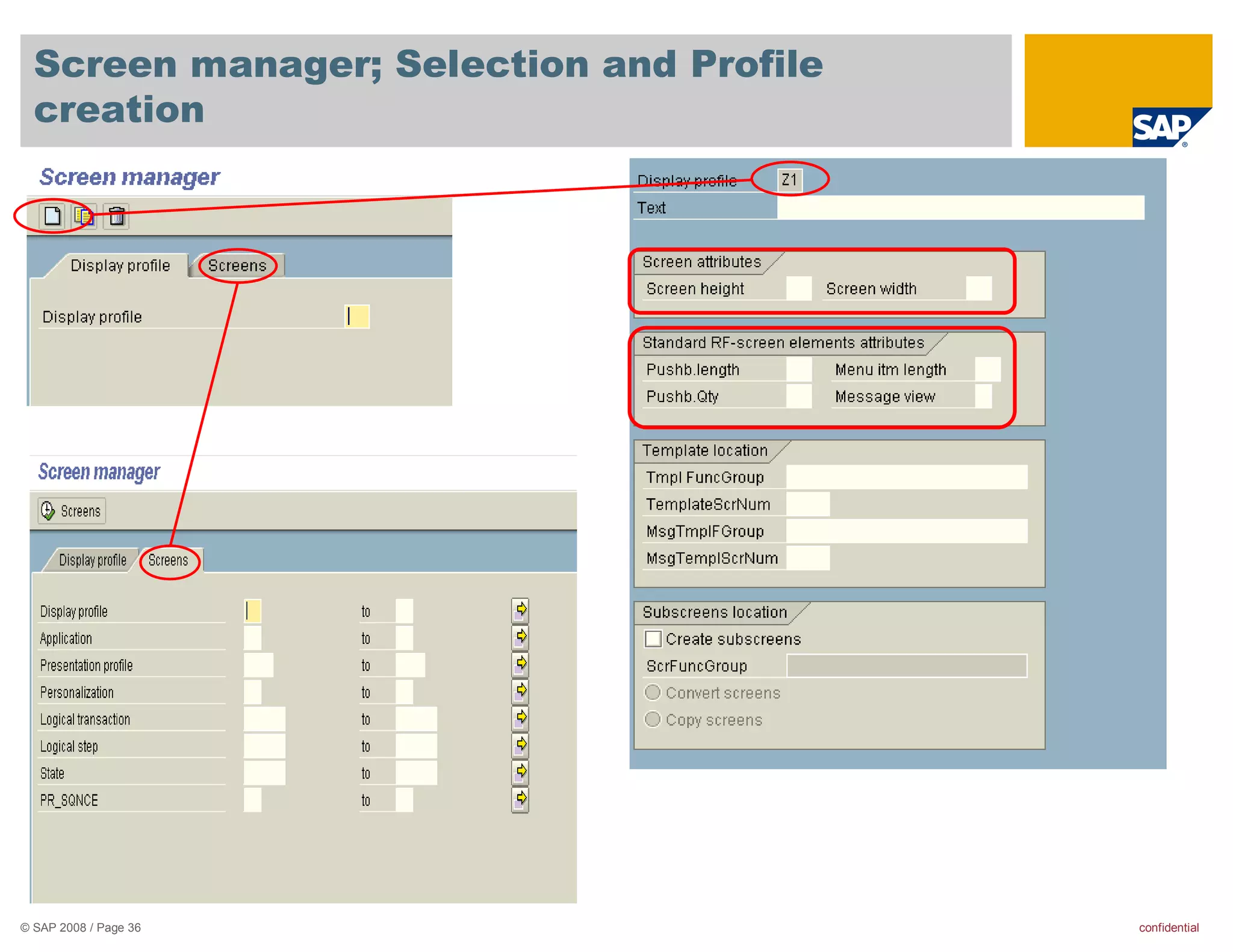
Task: Click multiple selection arrow for State row
Action: (520, 772)
